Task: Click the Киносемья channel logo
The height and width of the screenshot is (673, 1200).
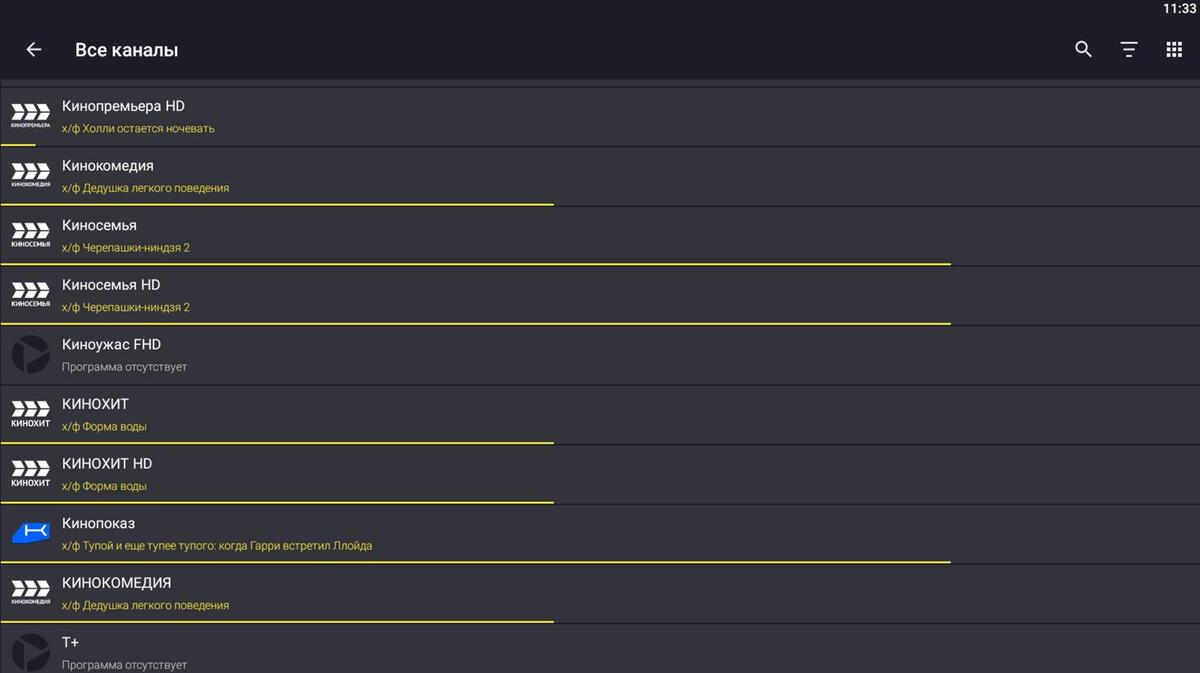Action: (30, 235)
